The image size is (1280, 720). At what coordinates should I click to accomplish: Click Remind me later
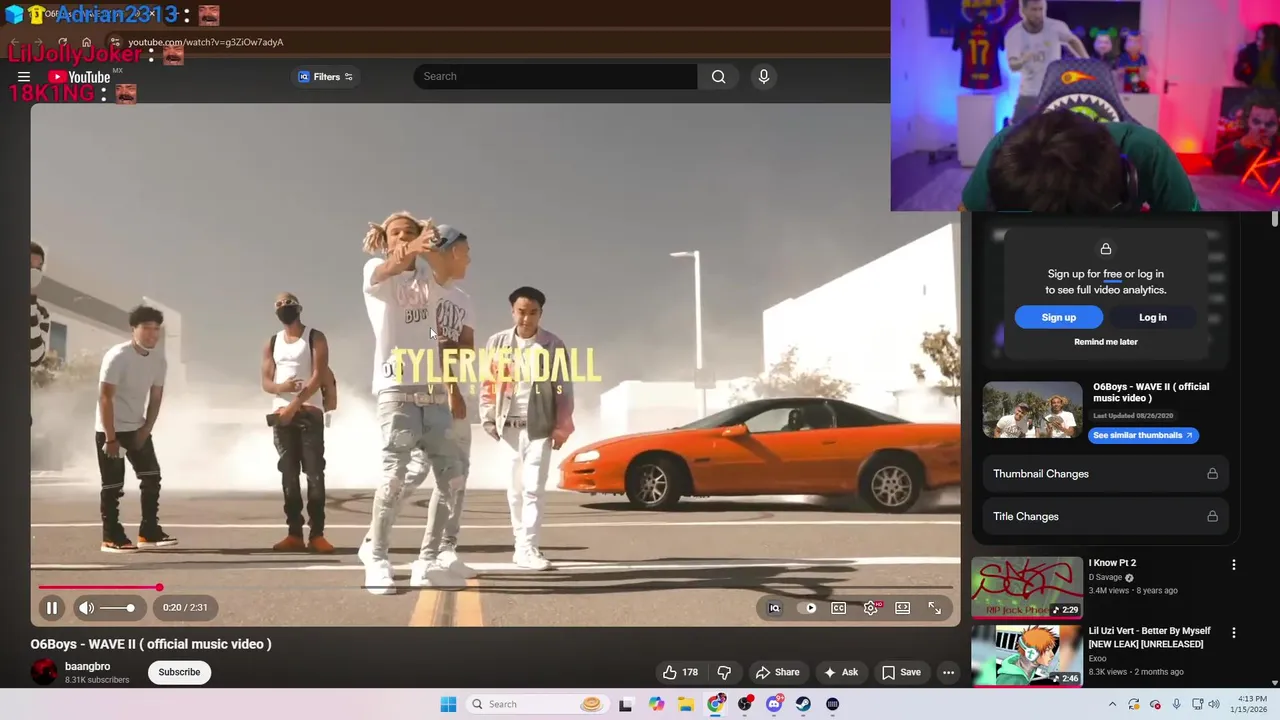(1106, 342)
